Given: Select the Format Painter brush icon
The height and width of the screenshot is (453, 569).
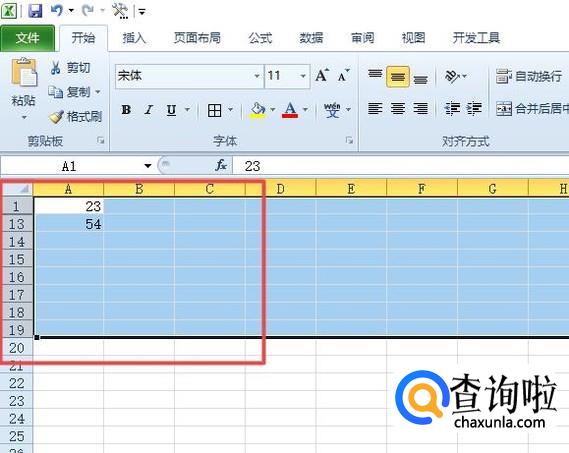Looking at the screenshot, I should point(56,117).
